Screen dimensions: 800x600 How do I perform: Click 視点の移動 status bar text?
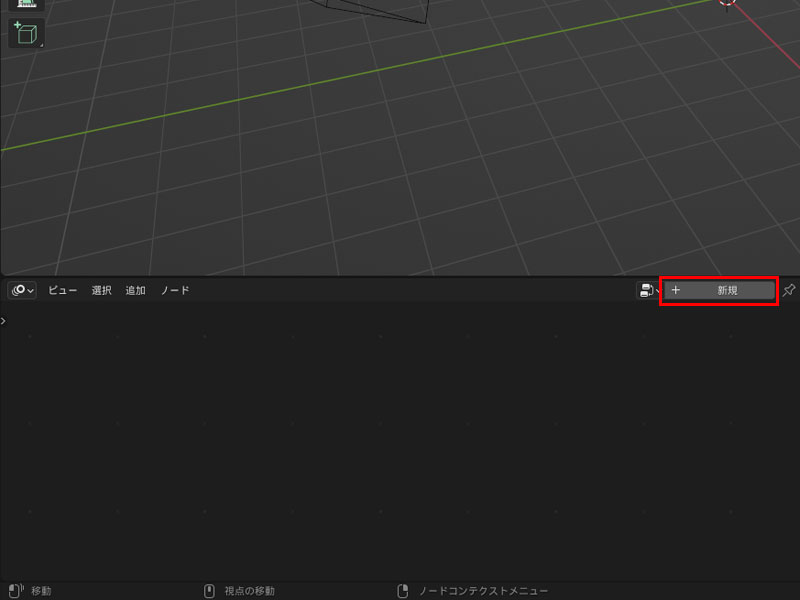249,591
